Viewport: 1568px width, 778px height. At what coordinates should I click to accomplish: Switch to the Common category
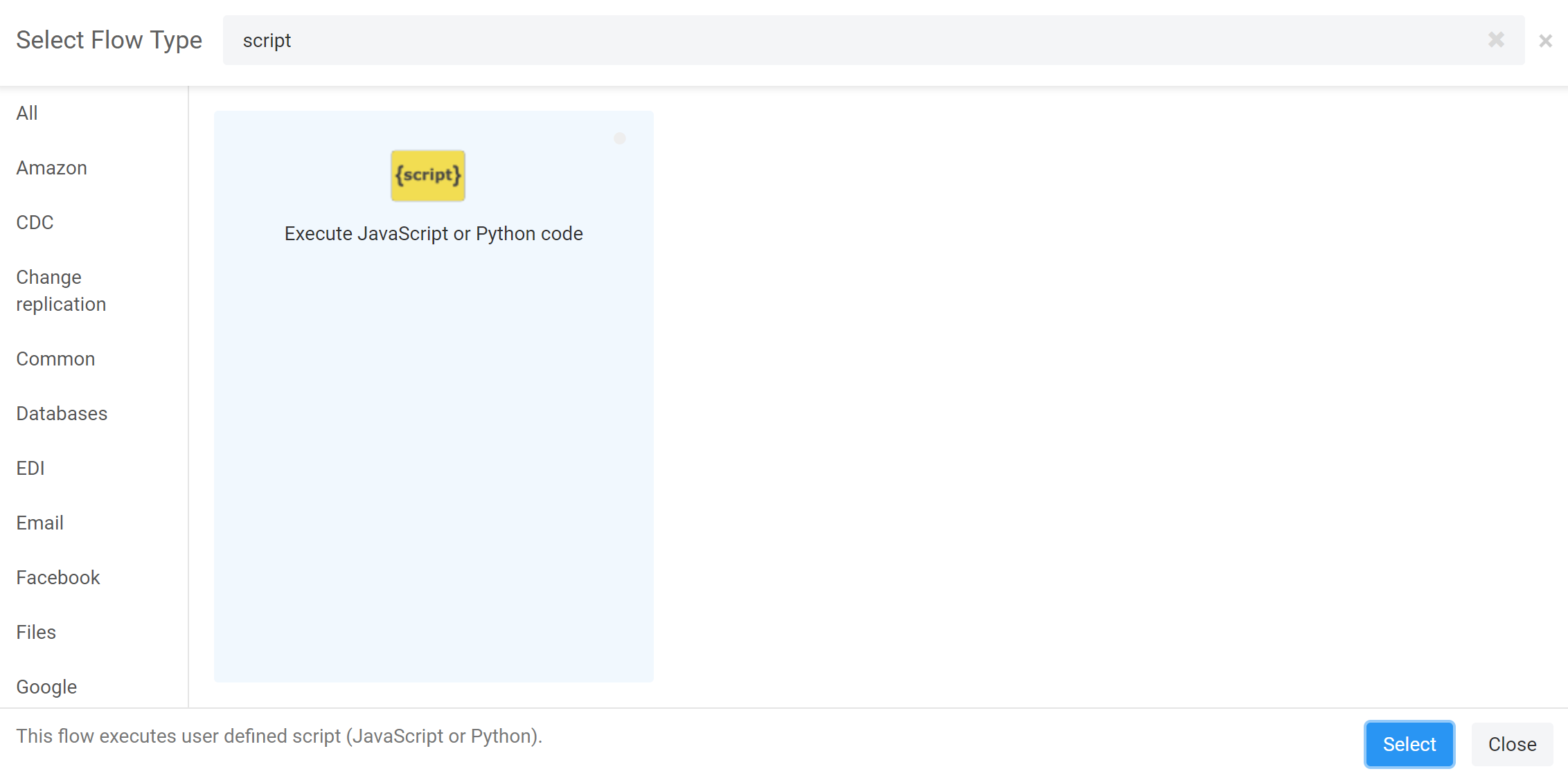55,359
